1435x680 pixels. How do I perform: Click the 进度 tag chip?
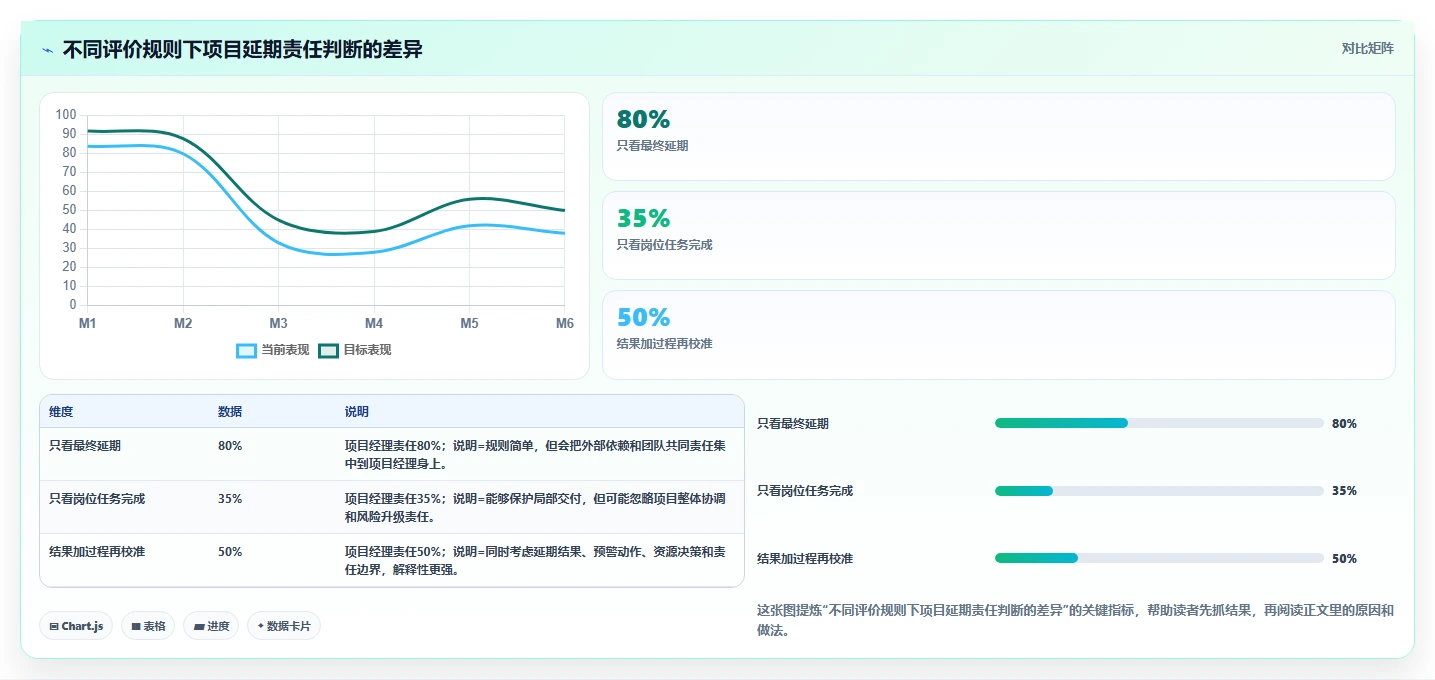click(x=211, y=626)
